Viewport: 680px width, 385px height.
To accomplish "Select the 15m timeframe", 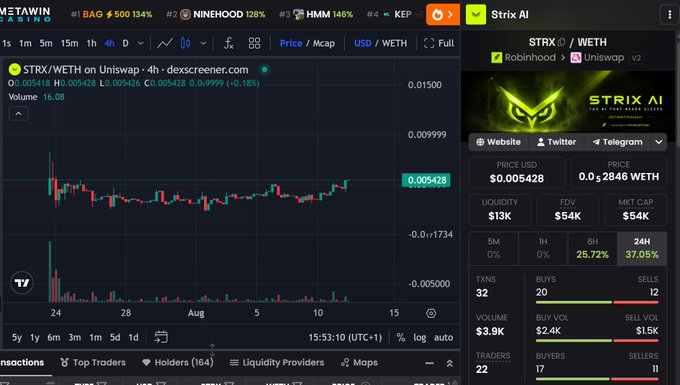I will [x=69, y=43].
